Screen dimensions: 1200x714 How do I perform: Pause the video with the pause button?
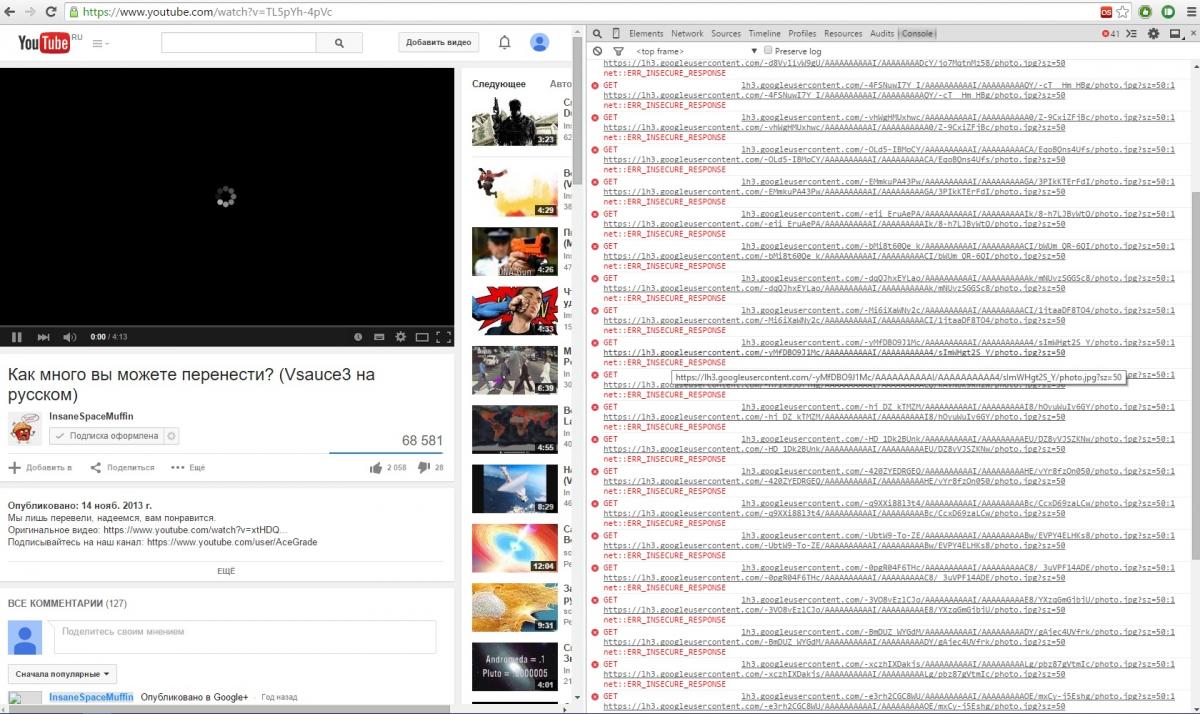pyautogui.click(x=17, y=337)
